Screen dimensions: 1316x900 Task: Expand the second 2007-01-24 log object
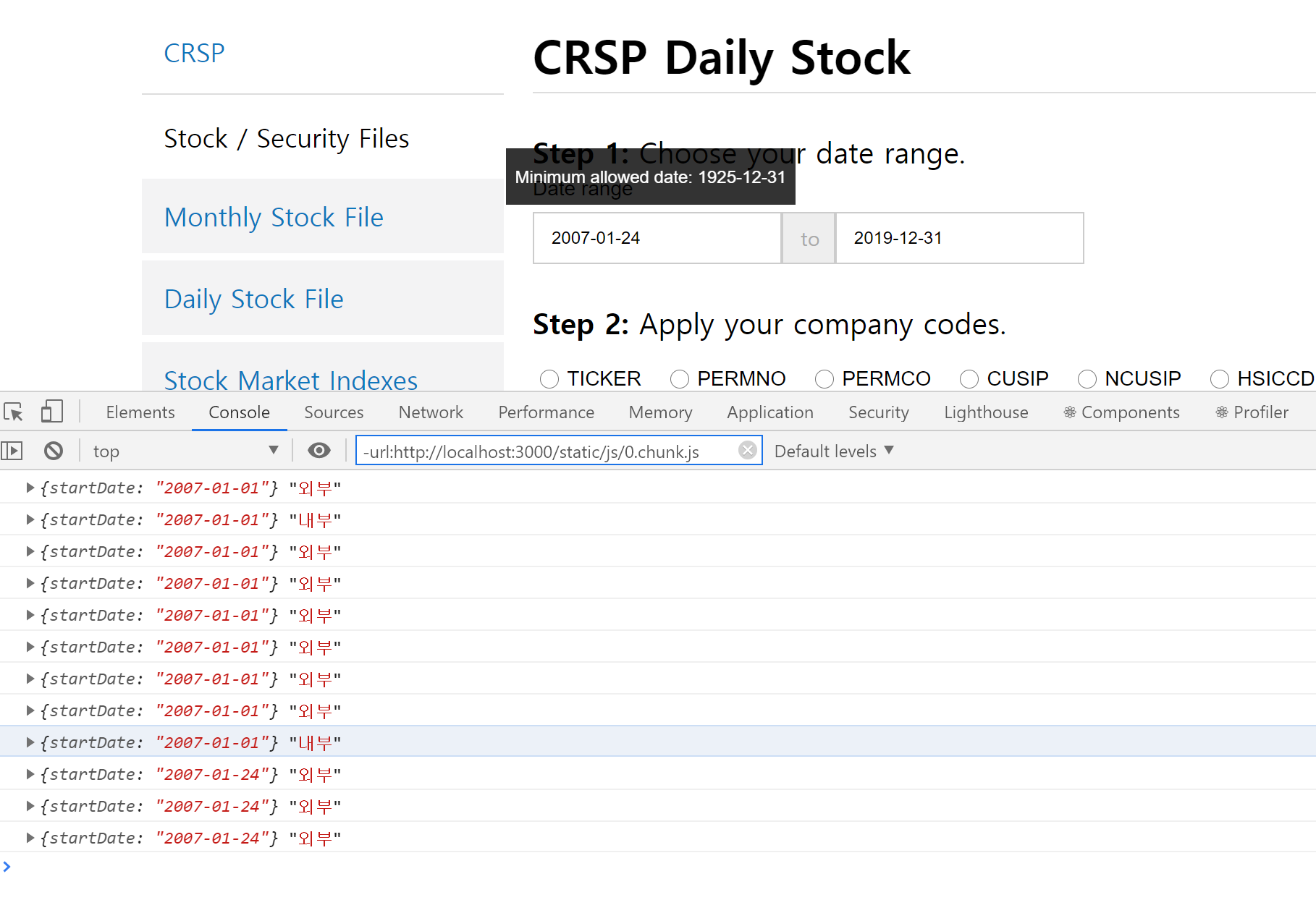click(30, 806)
